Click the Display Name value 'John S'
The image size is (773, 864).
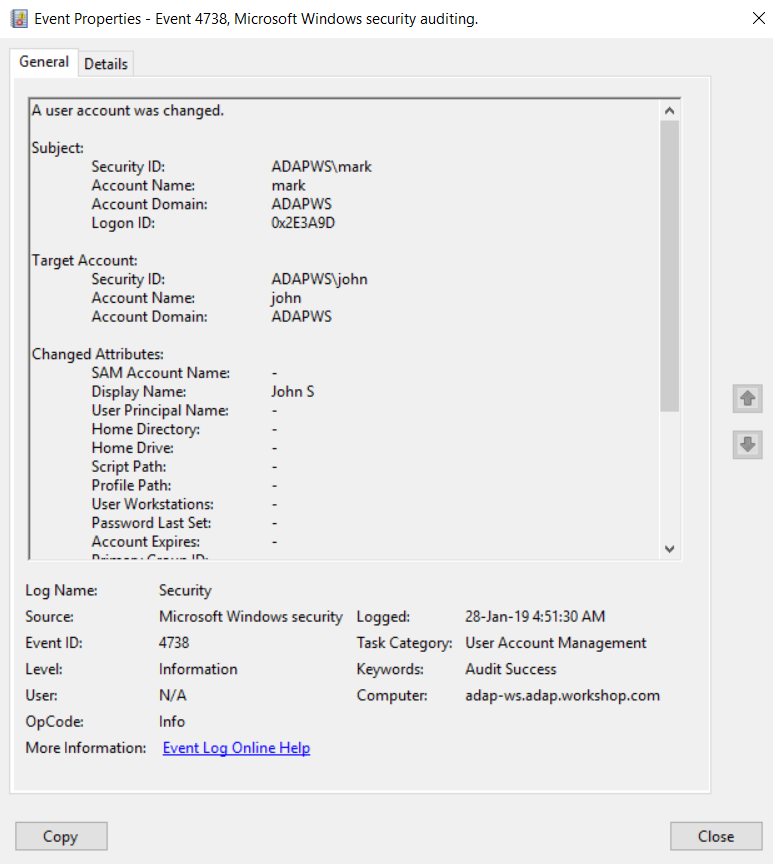[293, 392]
